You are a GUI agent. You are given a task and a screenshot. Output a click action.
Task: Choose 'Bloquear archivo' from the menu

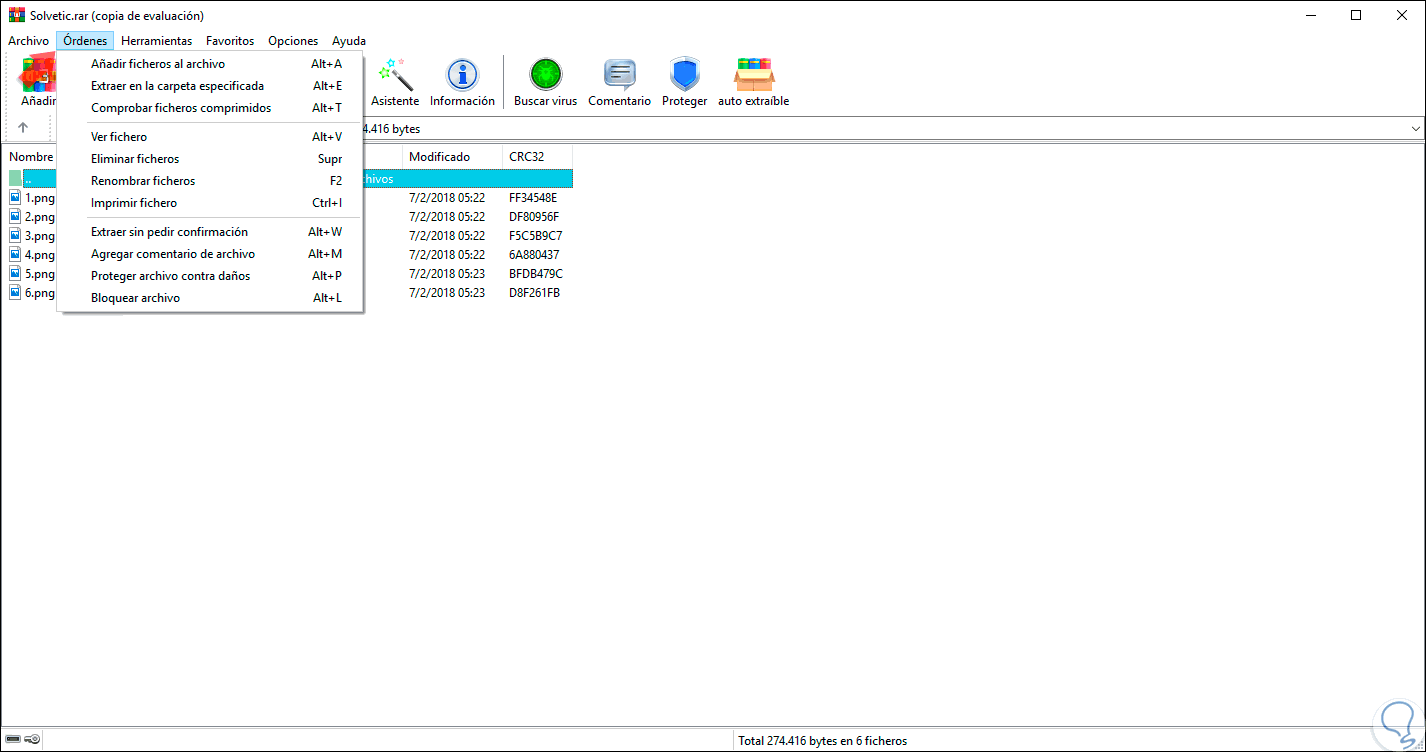tap(210, 298)
